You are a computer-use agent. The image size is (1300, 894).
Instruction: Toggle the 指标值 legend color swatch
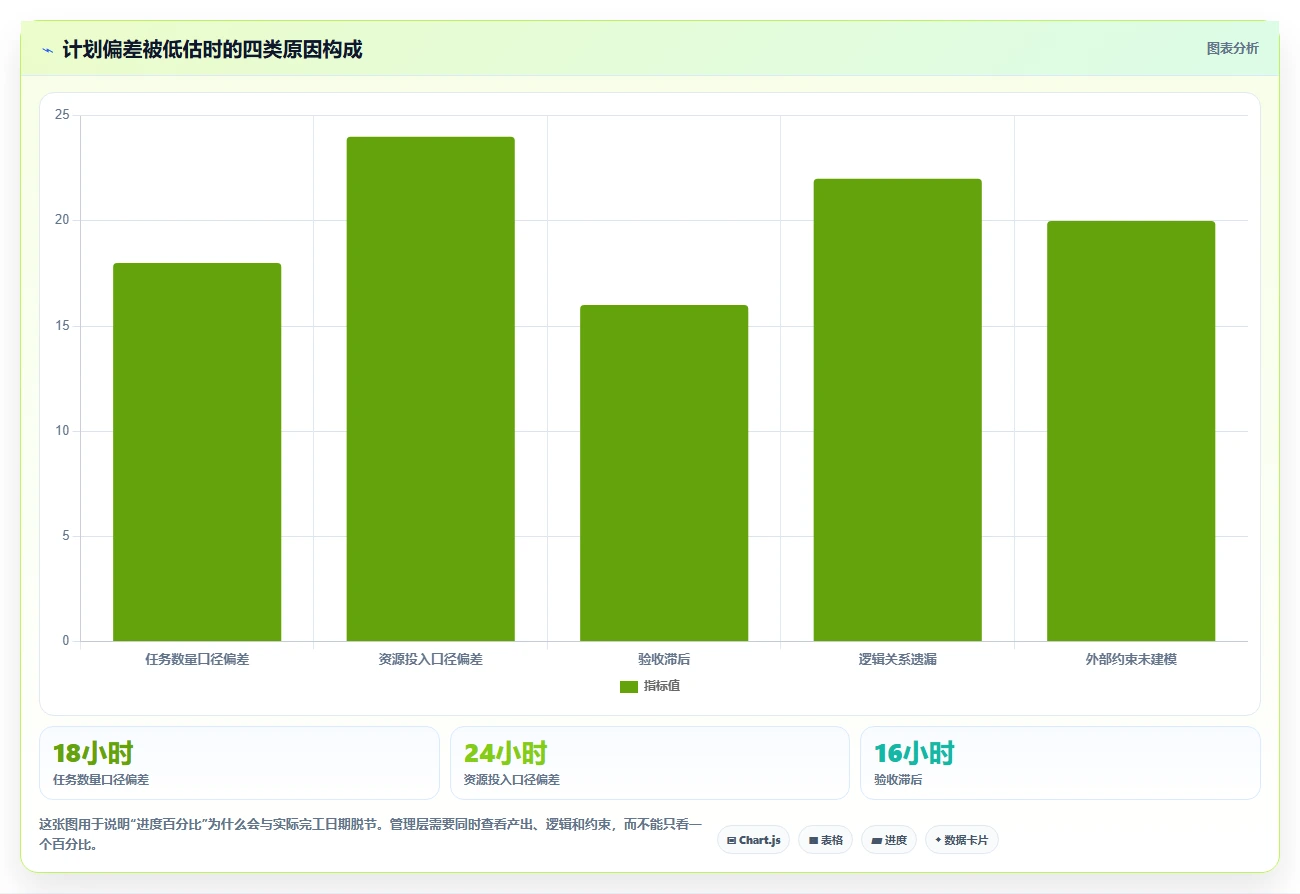[629, 687]
